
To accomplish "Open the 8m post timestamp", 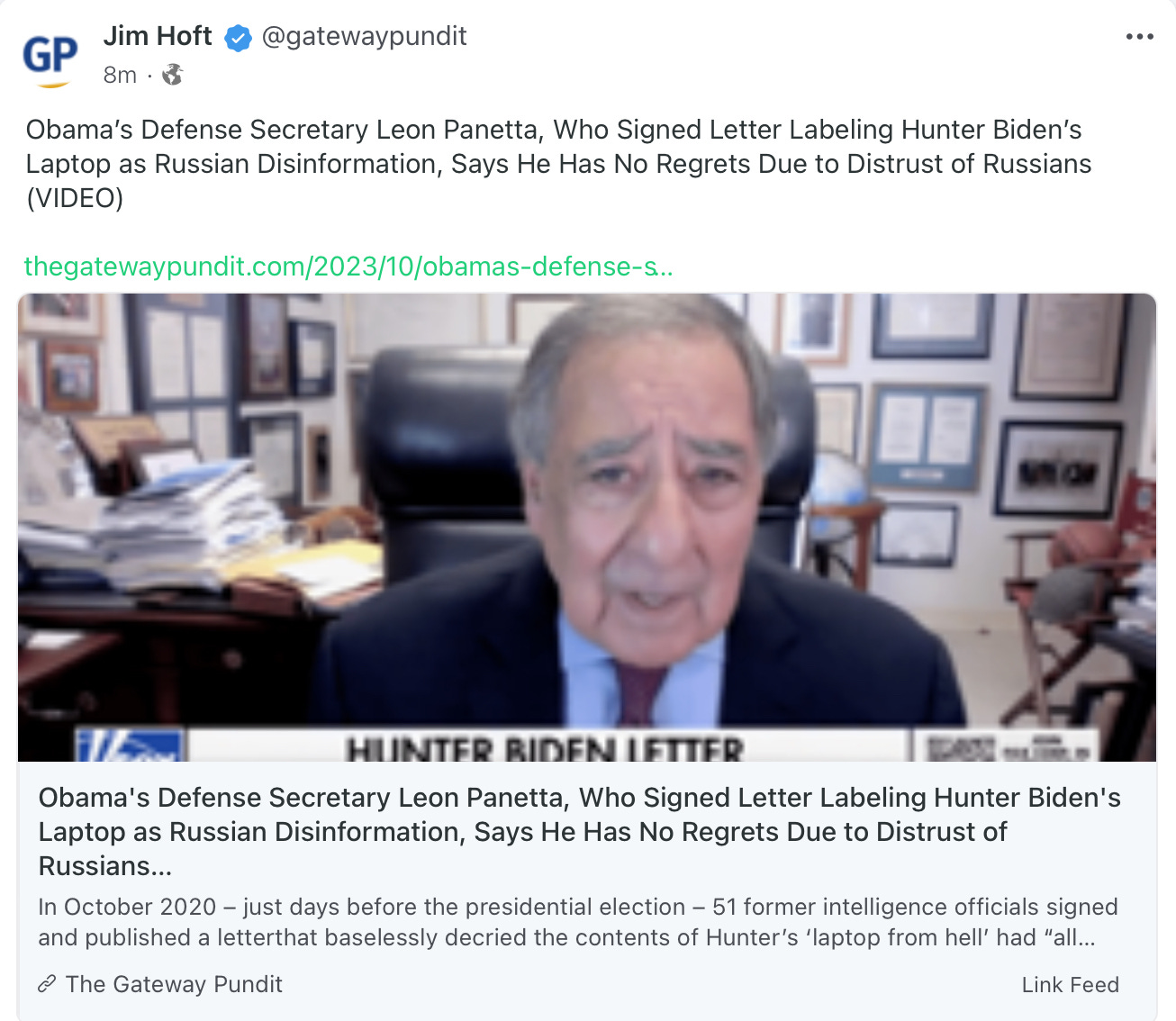I will (120, 75).
